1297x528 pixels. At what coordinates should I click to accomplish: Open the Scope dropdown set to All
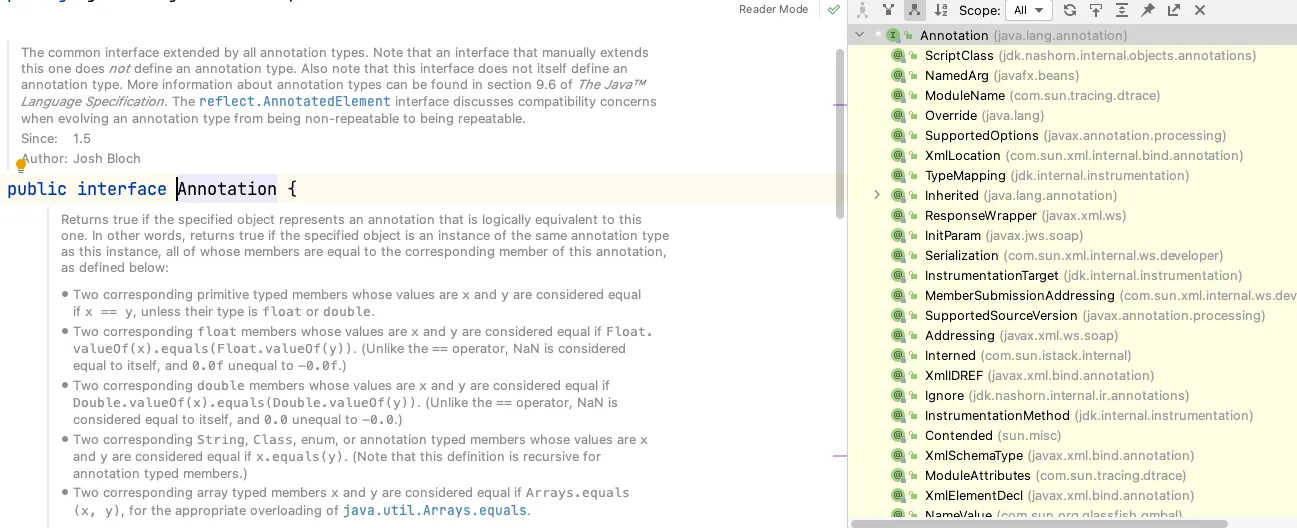point(1028,10)
